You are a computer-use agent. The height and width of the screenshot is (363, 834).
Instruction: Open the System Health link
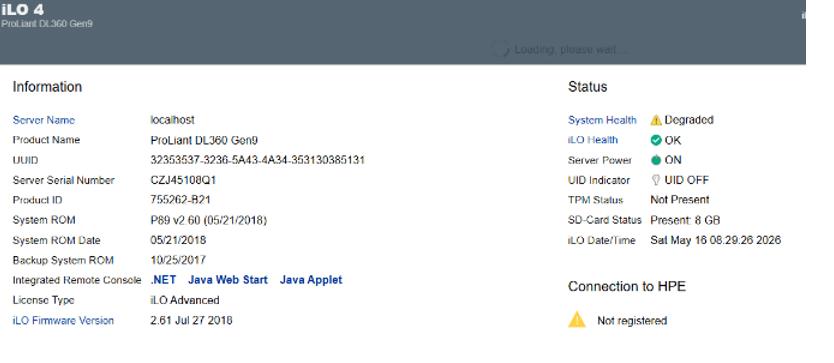pyautogui.click(x=602, y=120)
